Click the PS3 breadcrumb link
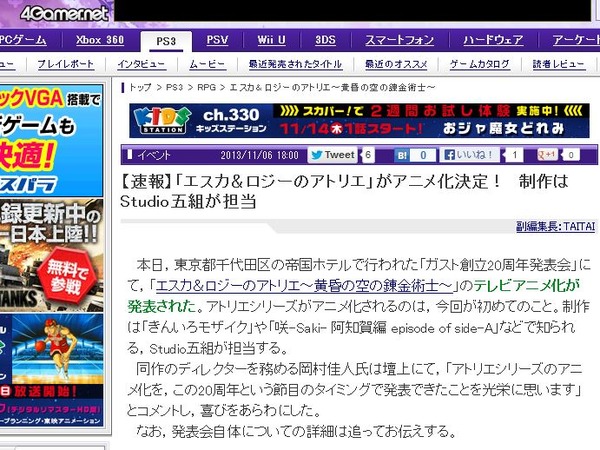600x450 pixels. (x=174, y=88)
